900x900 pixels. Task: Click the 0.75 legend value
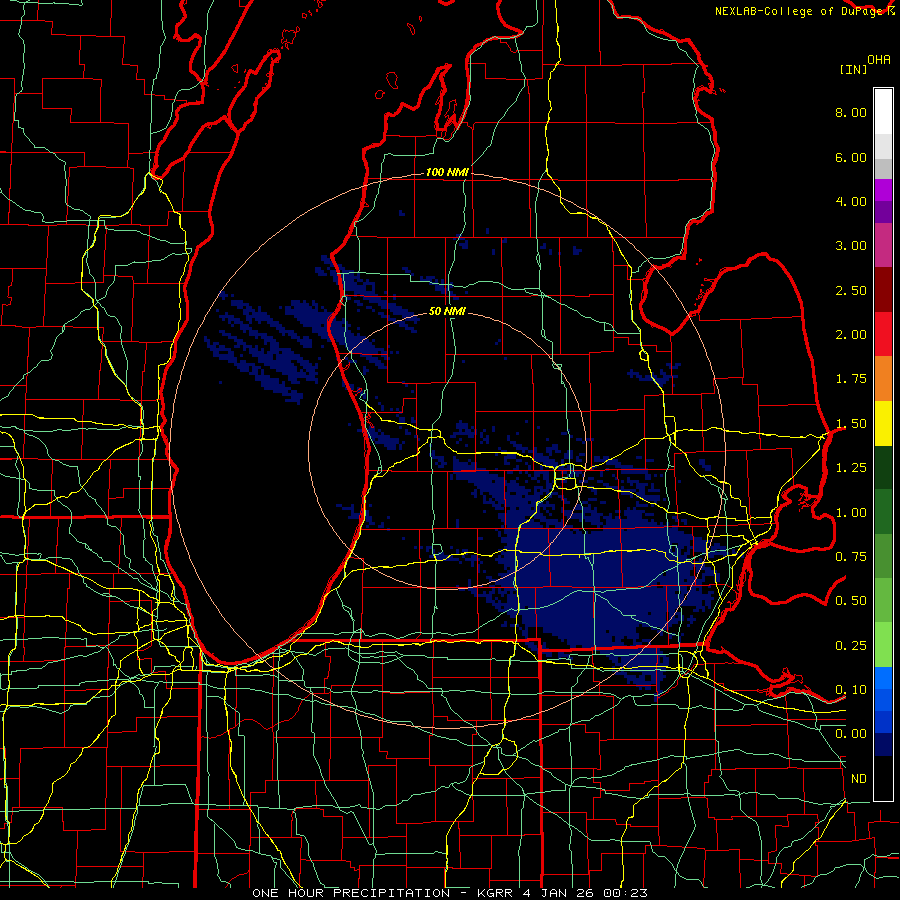[851, 557]
